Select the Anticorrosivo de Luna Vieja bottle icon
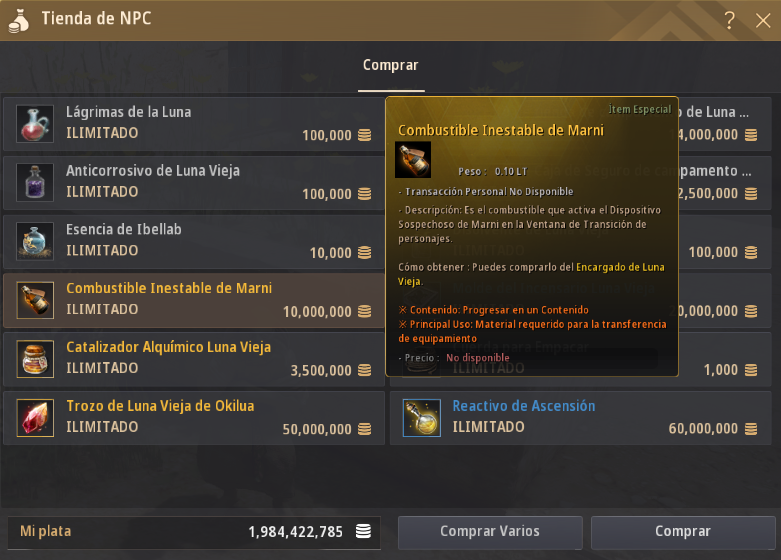The image size is (781, 560). coord(35,182)
